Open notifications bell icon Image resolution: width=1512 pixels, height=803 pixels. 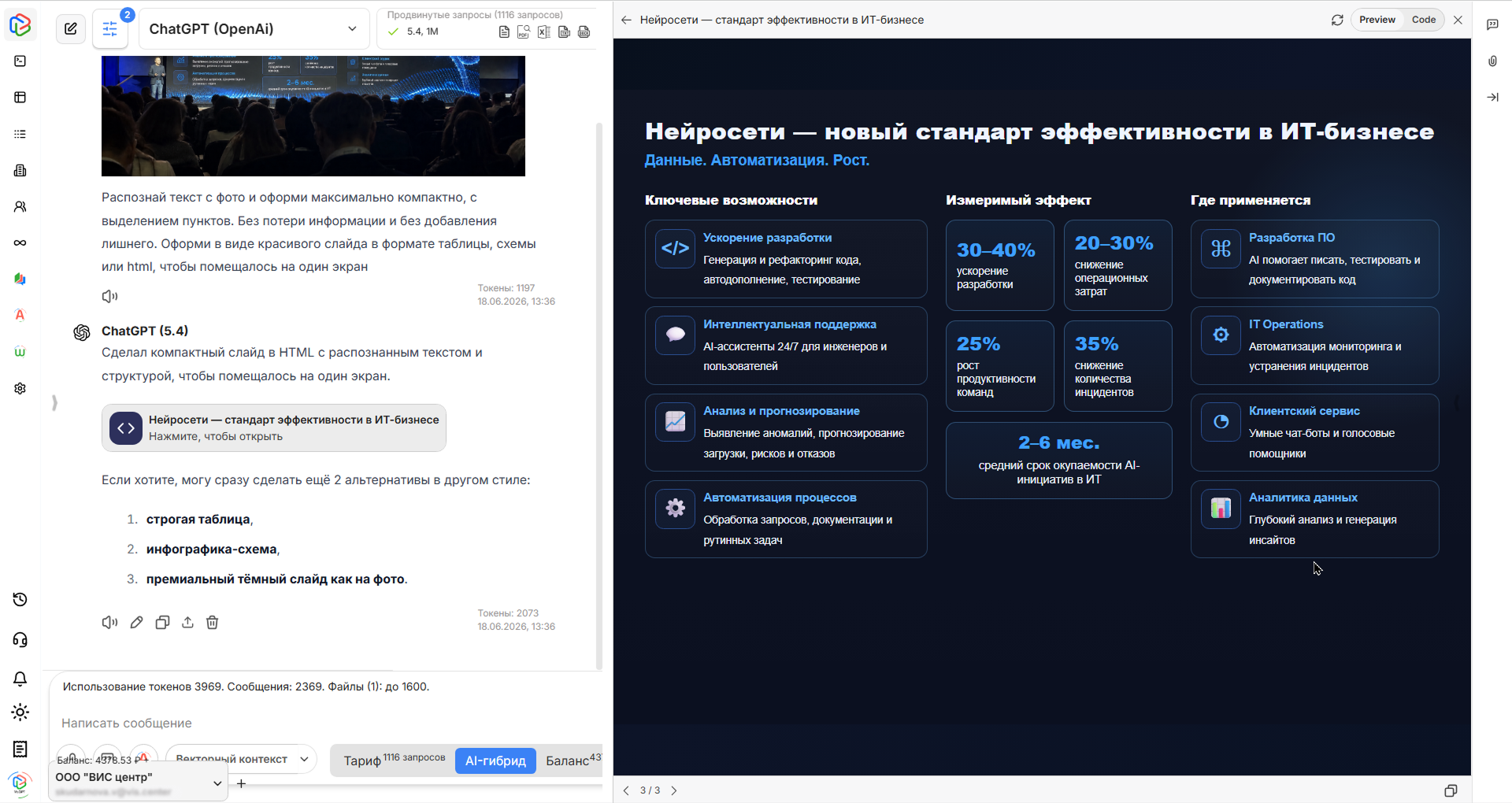(20, 679)
